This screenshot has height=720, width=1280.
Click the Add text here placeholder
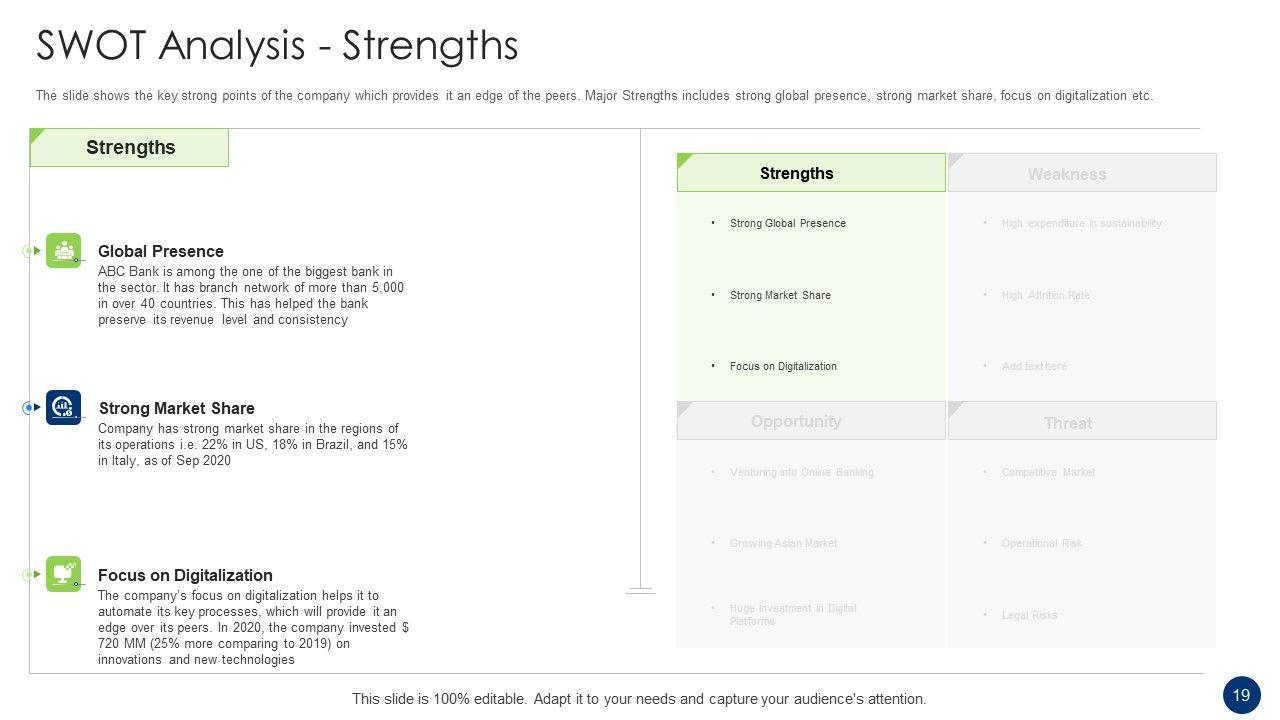(x=1034, y=366)
